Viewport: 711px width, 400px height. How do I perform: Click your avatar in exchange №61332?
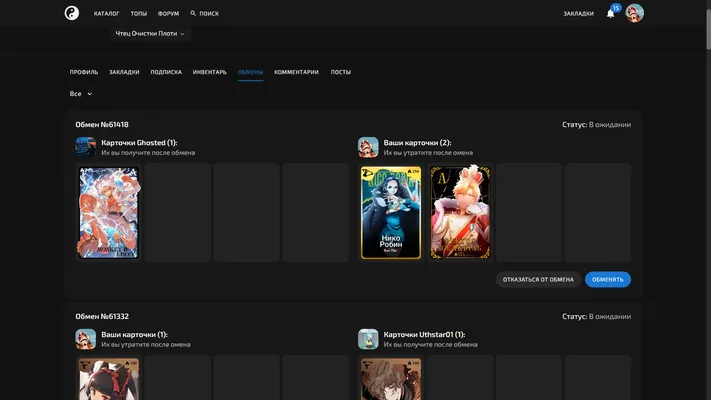[86, 339]
